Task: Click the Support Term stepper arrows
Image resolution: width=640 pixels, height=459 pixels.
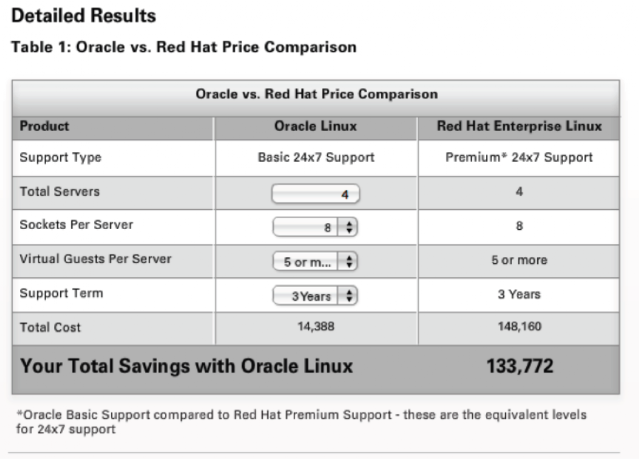Action: click(348, 295)
